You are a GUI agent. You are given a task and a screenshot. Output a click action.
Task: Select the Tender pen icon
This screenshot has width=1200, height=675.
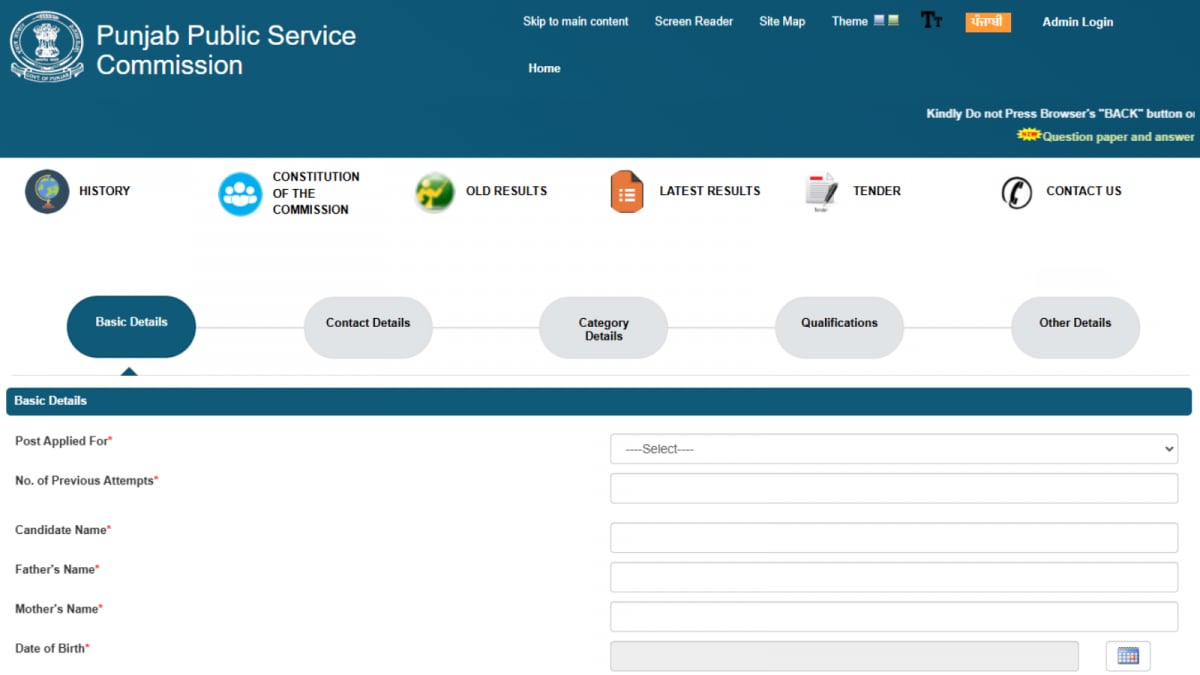tap(820, 191)
